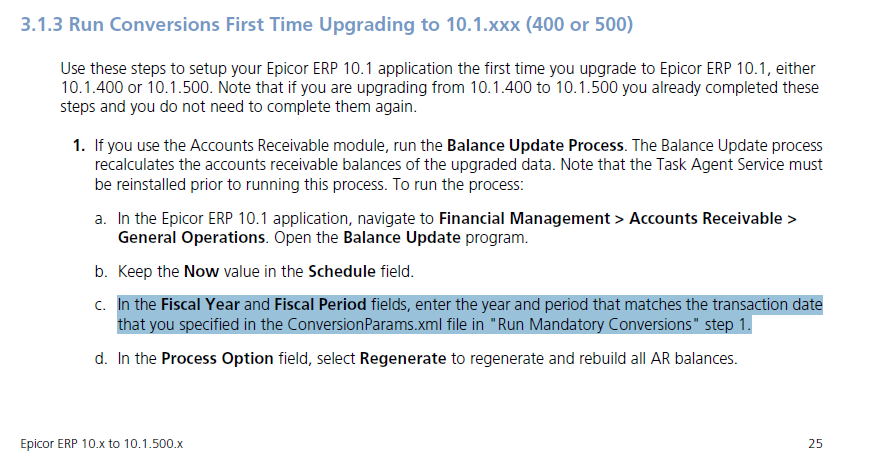Image resolution: width=870 pixels, height=466 pixels.
Task: Click bold "Balance Update" in step a
Action: [x=402, y=236]
